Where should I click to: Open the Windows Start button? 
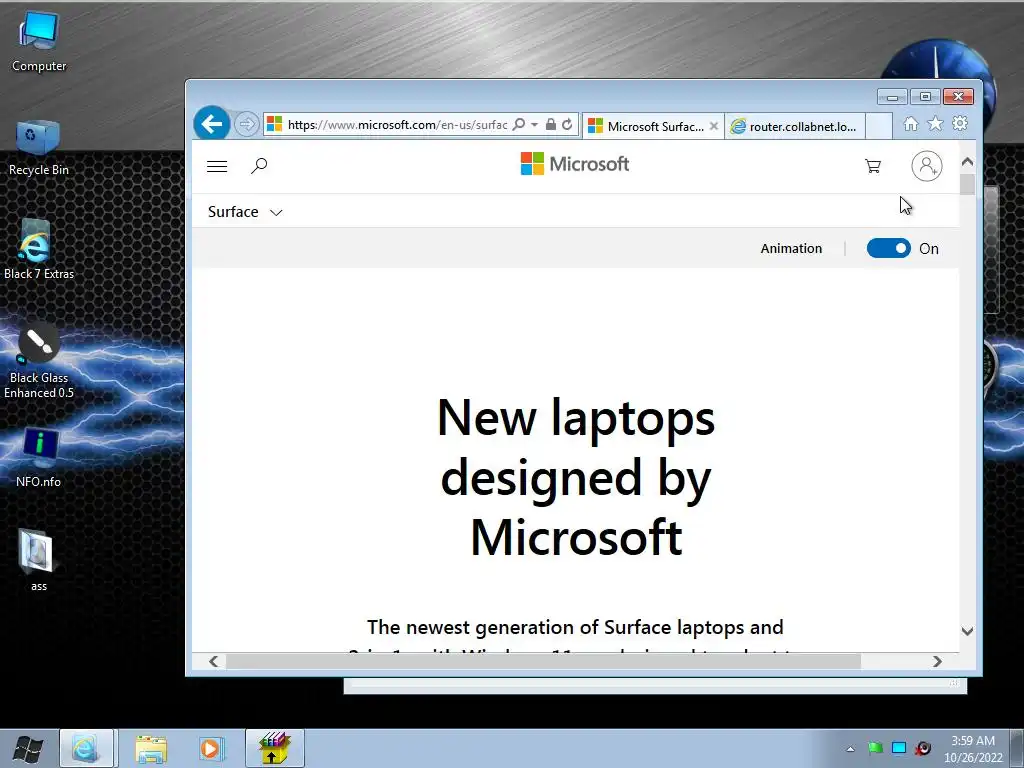[x=28, y=748]
